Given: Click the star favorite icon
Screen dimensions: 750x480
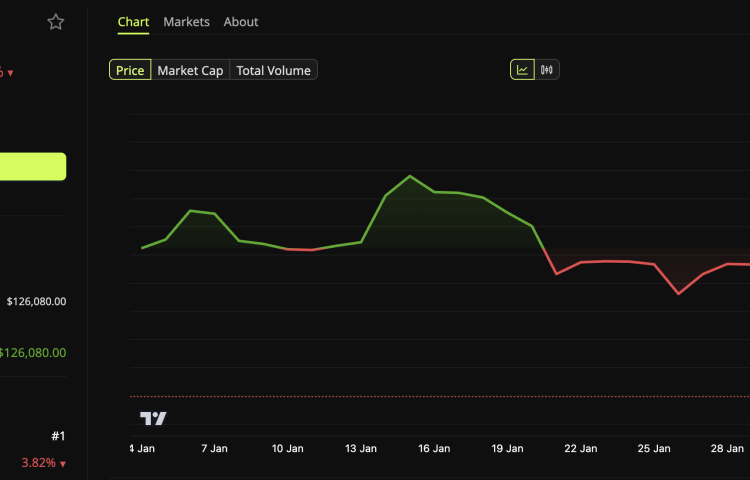Looking at the screenshot, I should point(56,22).
